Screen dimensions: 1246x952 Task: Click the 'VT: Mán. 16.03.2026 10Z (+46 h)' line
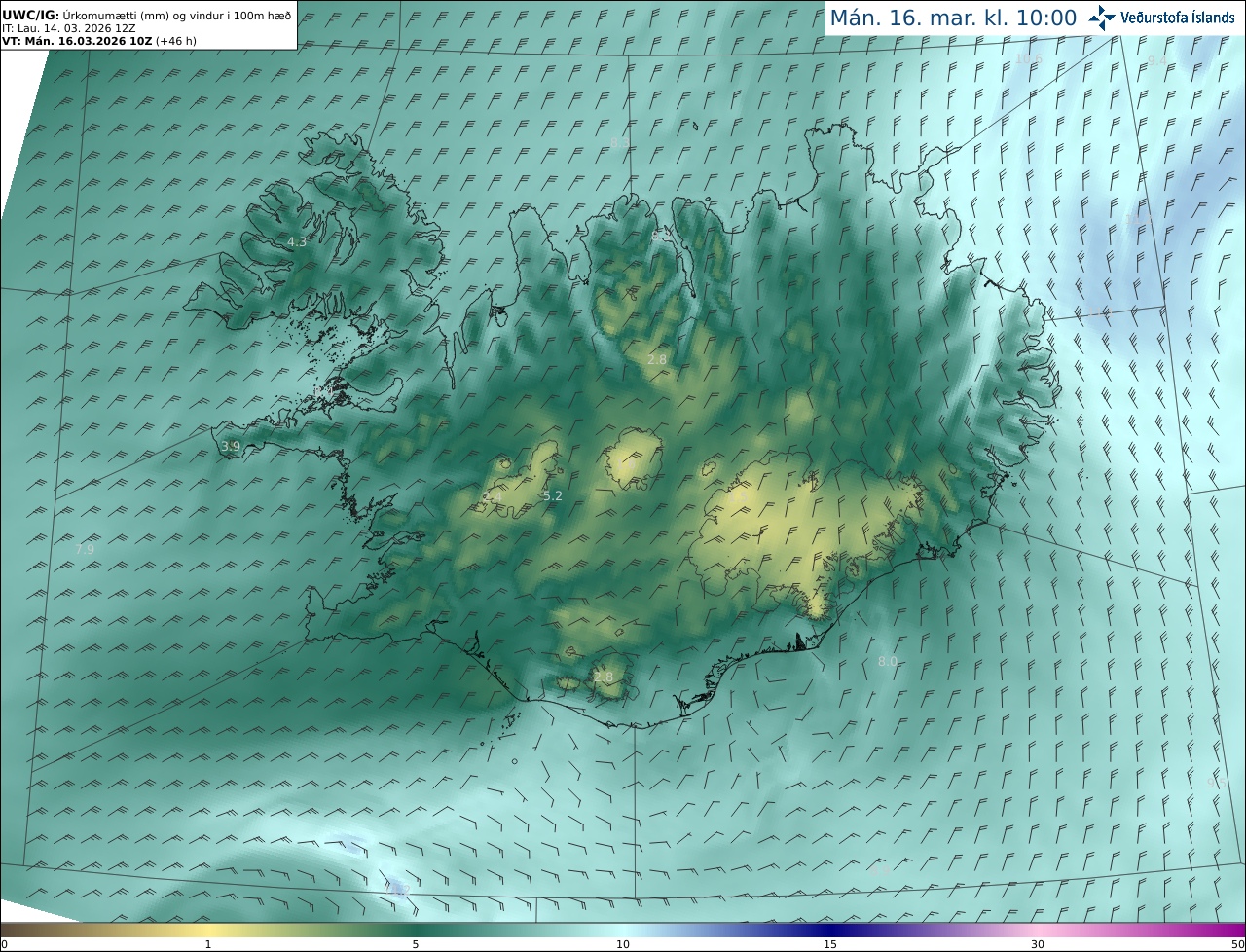99,41
